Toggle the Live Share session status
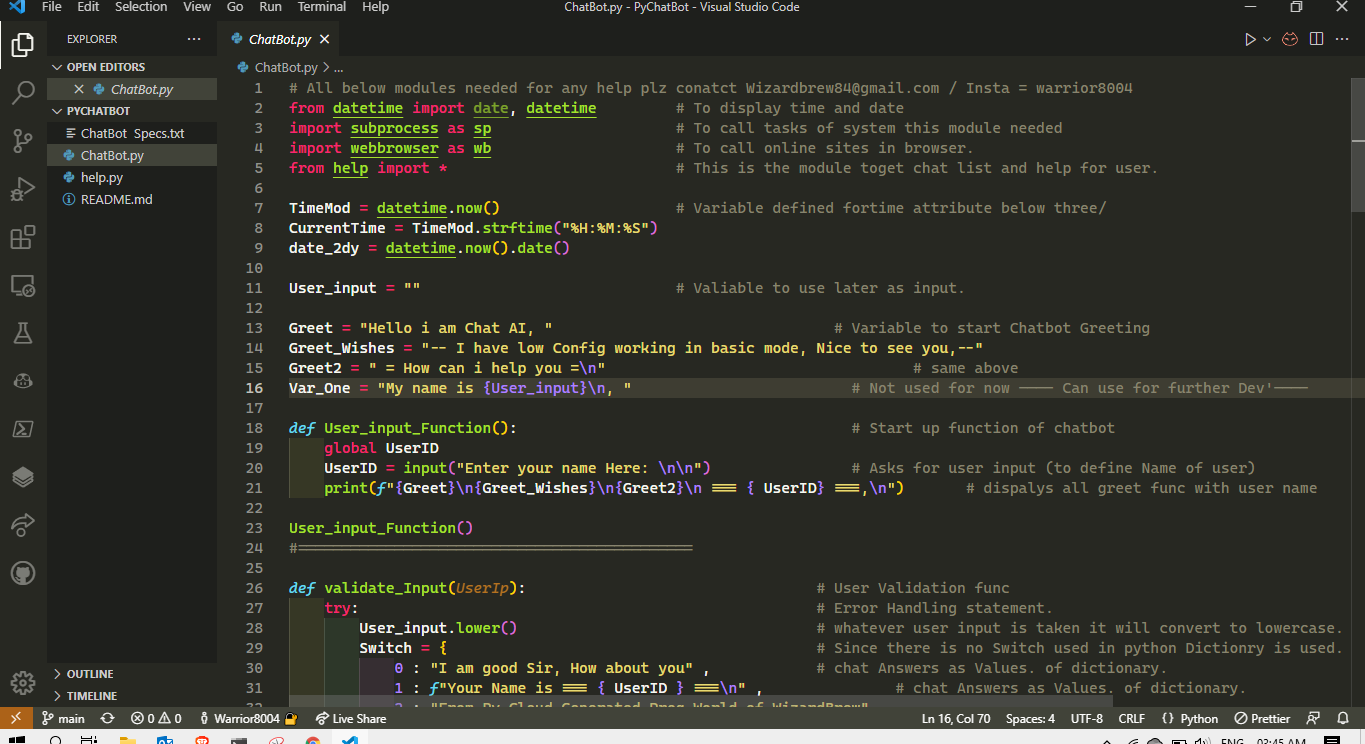The image size is (1365, 744). point(351,718)
